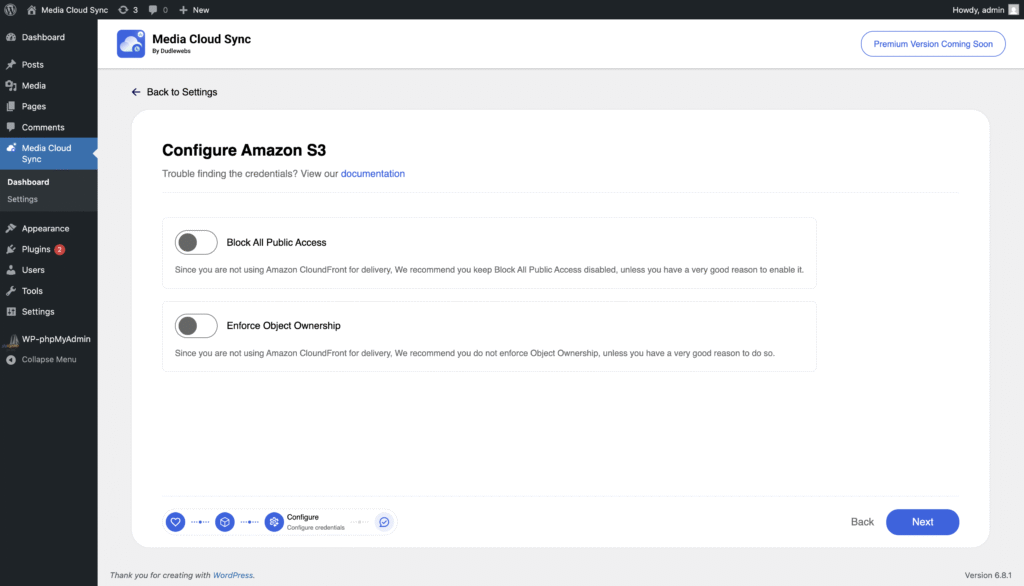Click the cube step icon in progress bar

(225, 522)
